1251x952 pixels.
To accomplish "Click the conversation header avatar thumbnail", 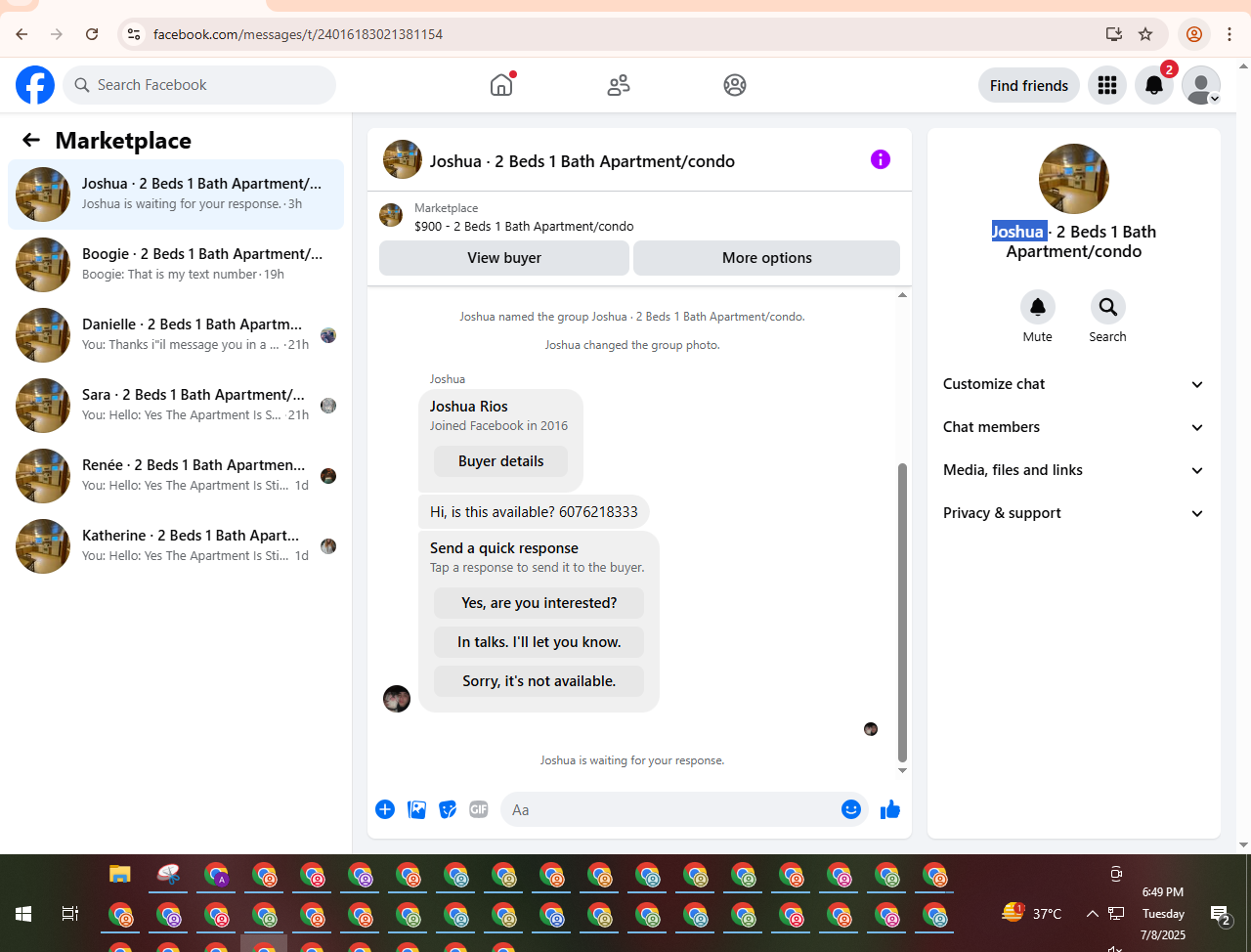I will 403,159.
